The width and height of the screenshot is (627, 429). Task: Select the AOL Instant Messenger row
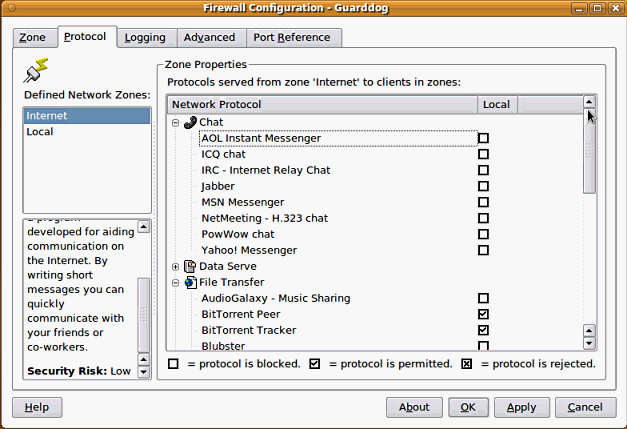pos(338,138)
